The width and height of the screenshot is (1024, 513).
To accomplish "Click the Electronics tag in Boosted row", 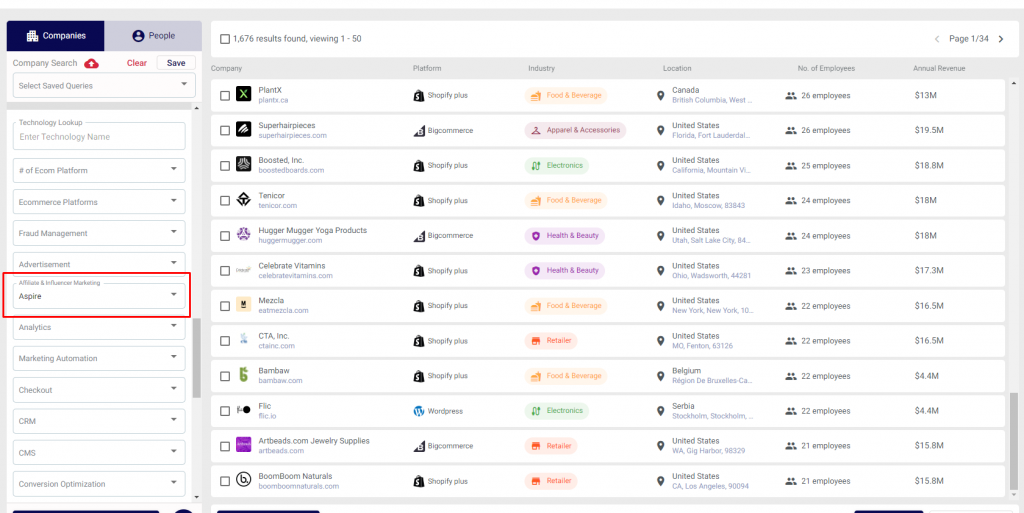I will tap(556, 166).
